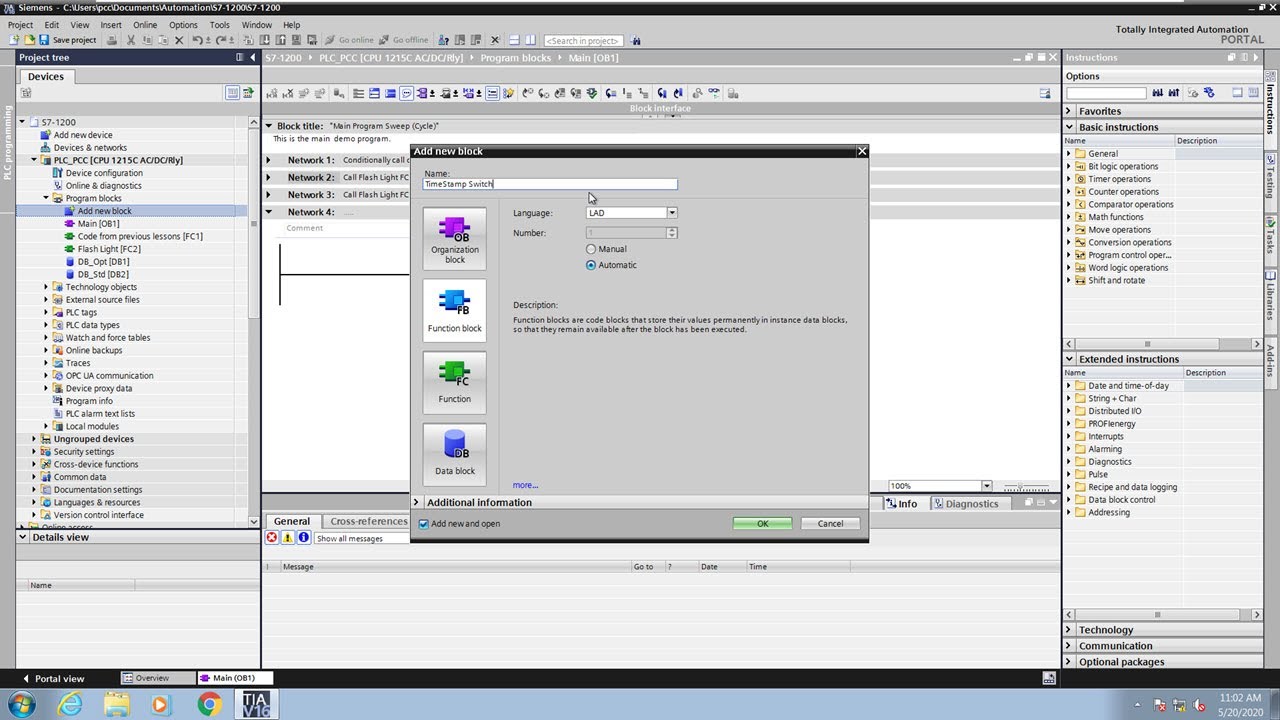Viewport: 1280px width, 720px height.
Task: Select DB_Opt [DB1] in project tree
Action: pos(103,262)
